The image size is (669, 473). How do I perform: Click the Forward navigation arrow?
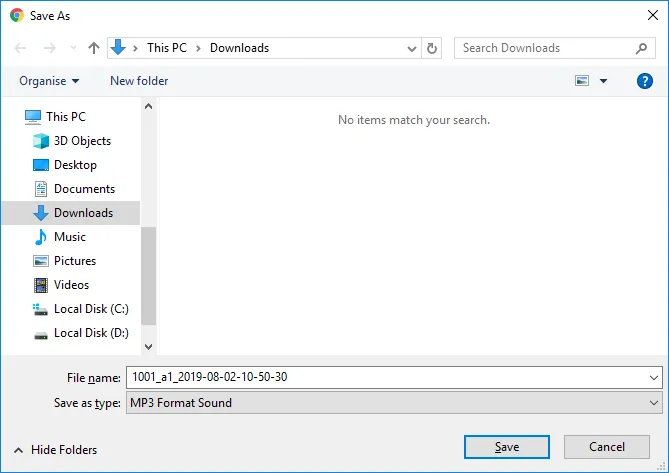pyautogui.click(x=50, y=48)
